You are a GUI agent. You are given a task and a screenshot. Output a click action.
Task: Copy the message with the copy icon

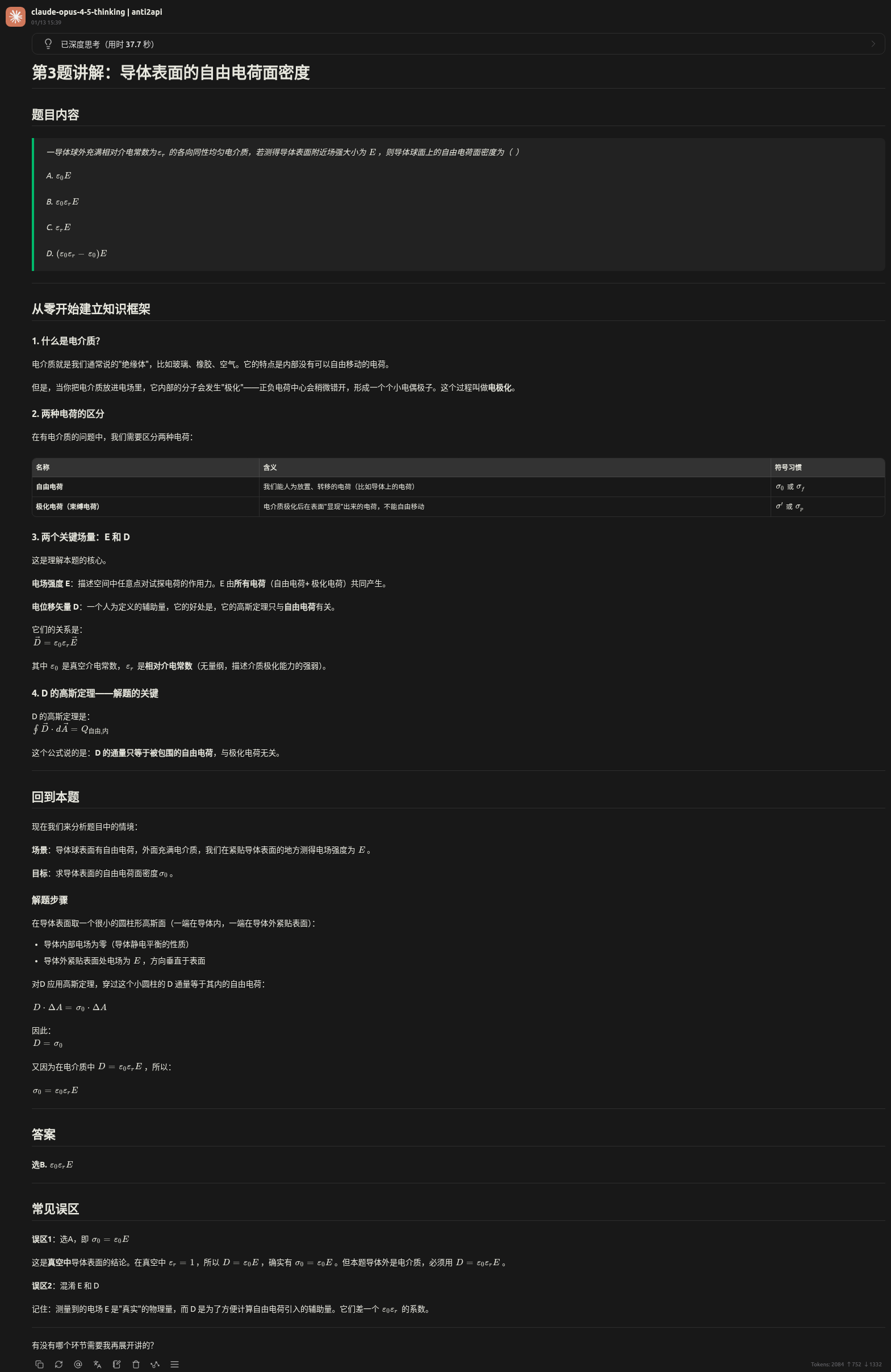[39, 1364]
